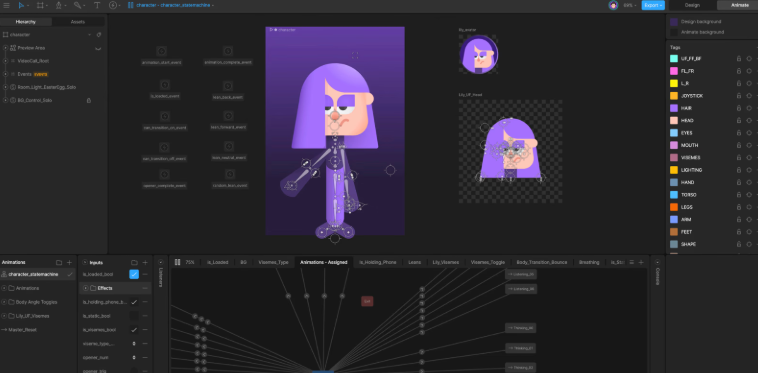758x373 pixels.
Task: Select the Pen tool
Action: [59, 5]
